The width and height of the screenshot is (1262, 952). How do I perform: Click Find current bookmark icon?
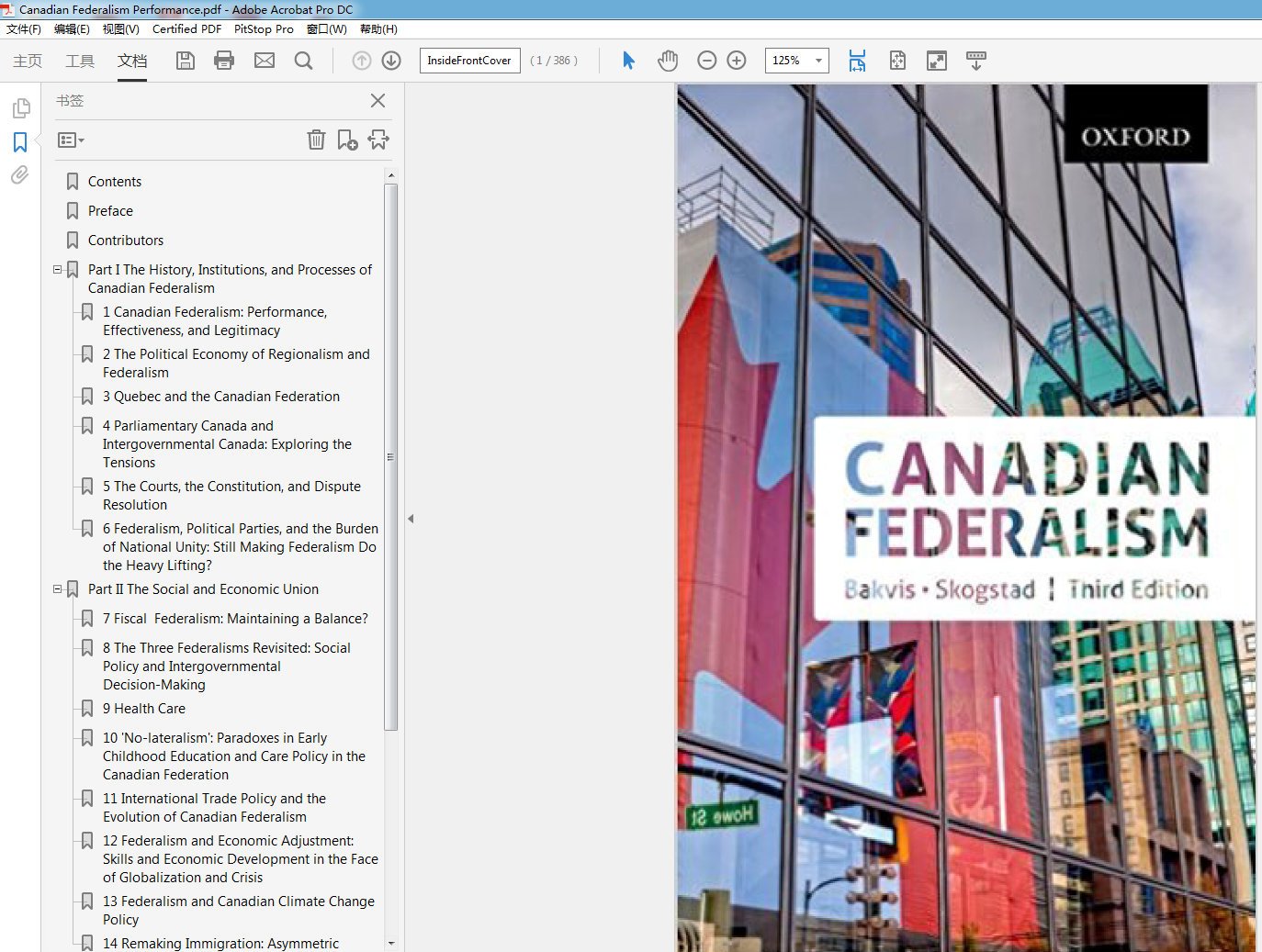(378, 140)
